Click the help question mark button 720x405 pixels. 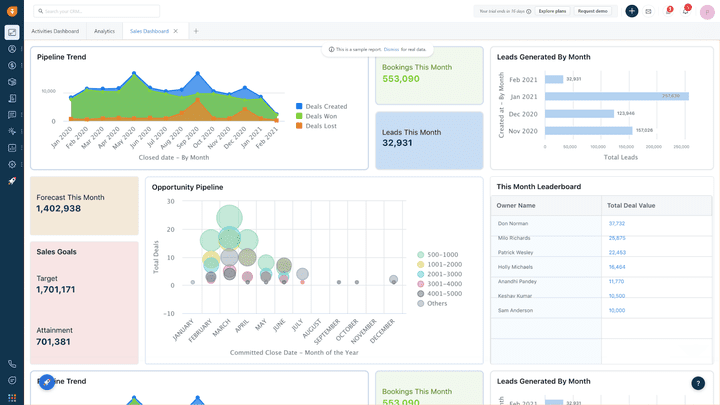[x=698, y=383]
